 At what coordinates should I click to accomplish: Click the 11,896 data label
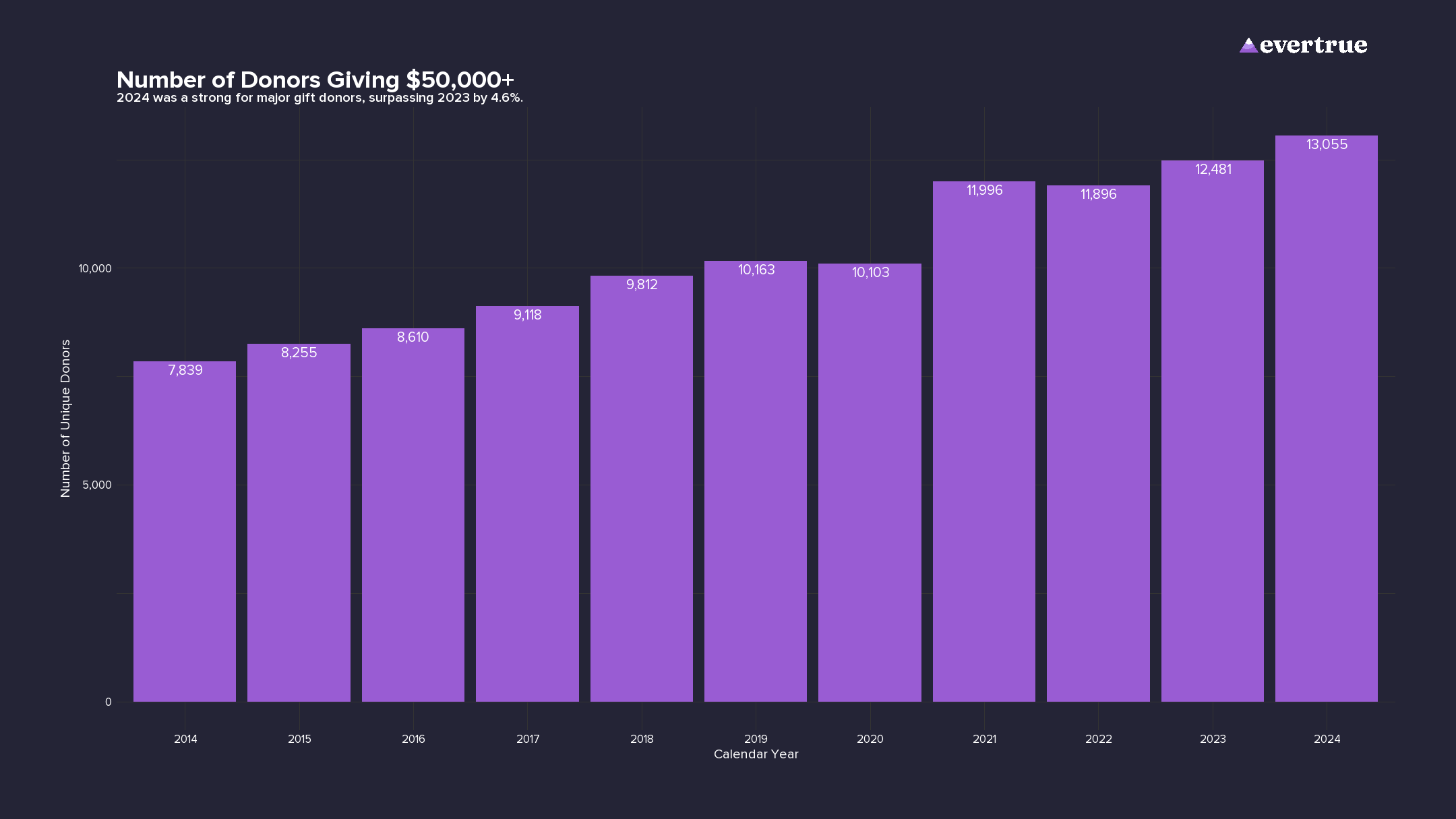click(x=1098, y=194)
